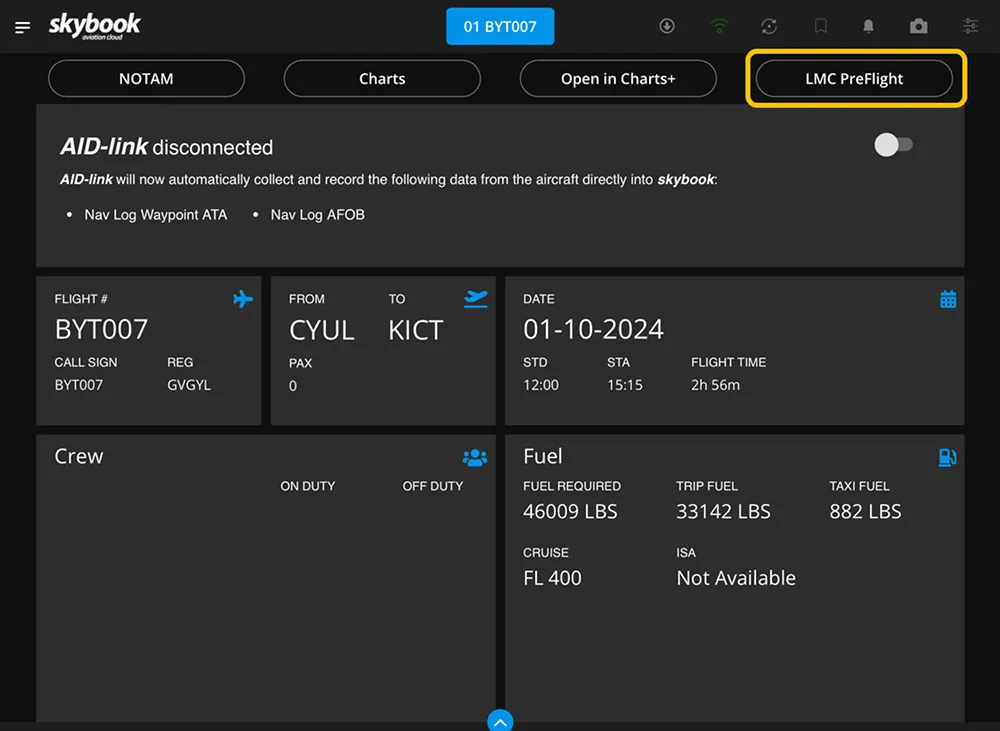Select registration GVGYL
The height and width of the screenshot is (731, 1000).
(189, 385)
